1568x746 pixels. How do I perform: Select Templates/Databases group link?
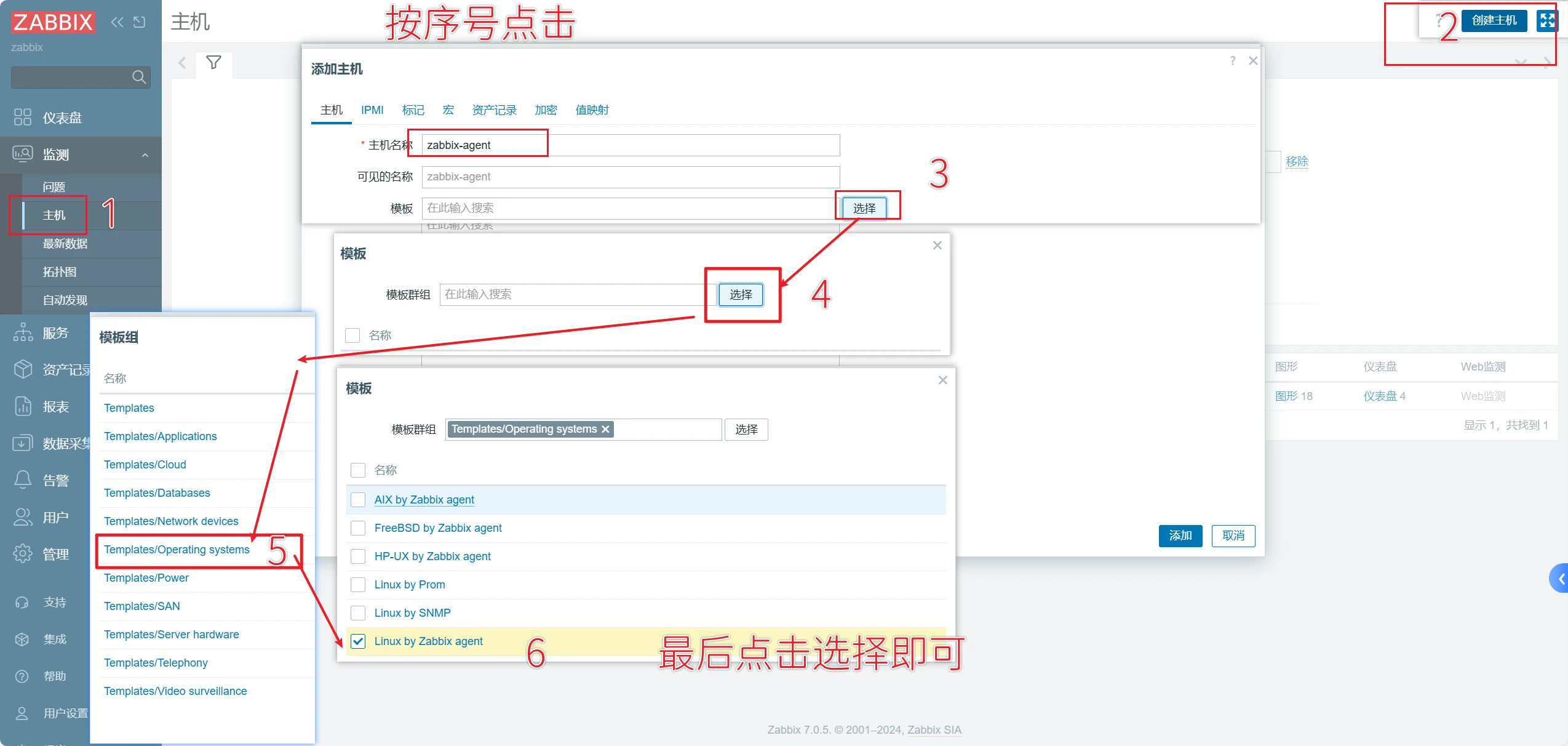[x=157, y=492]
